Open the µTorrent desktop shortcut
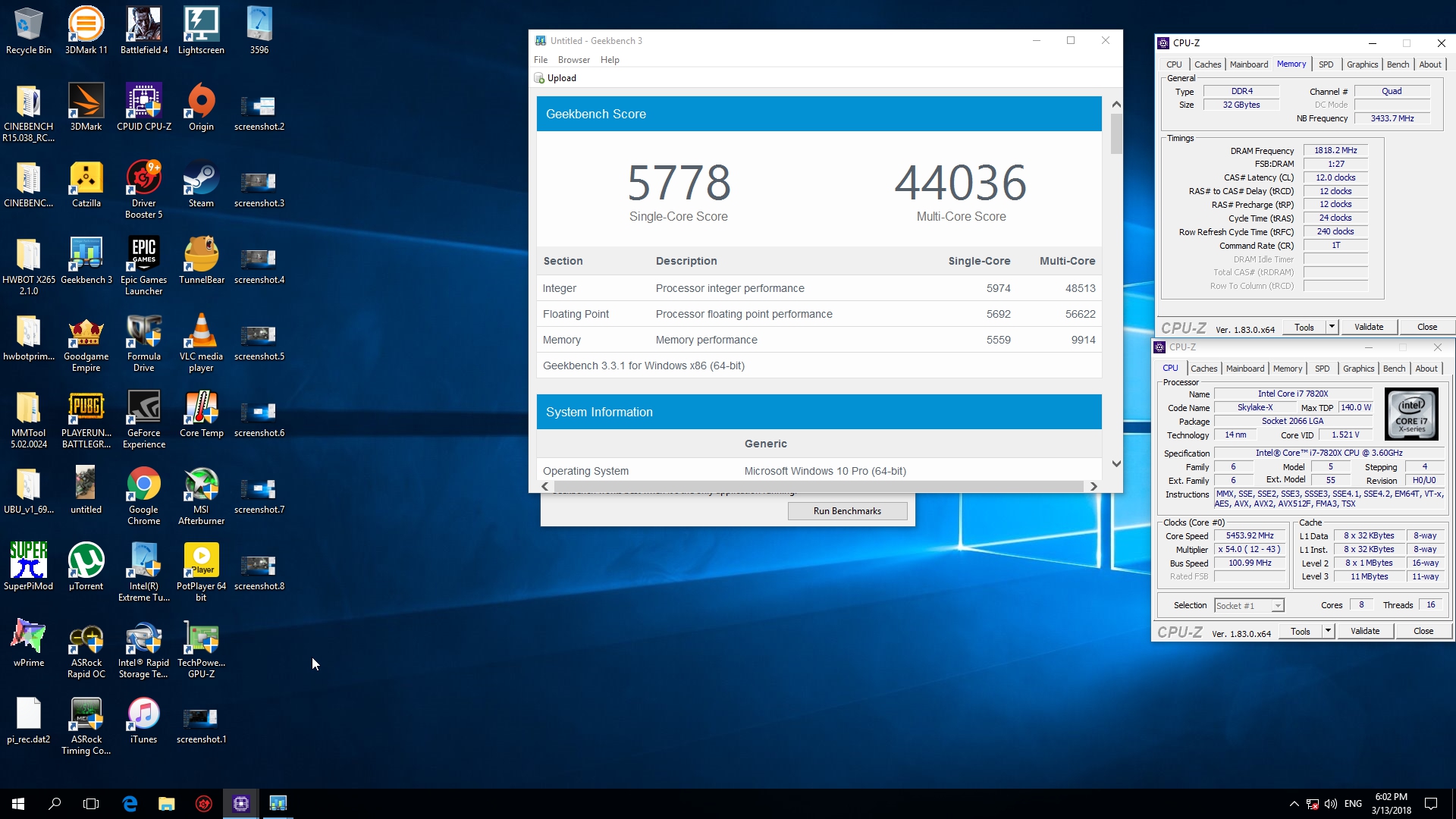 (86, 566)
